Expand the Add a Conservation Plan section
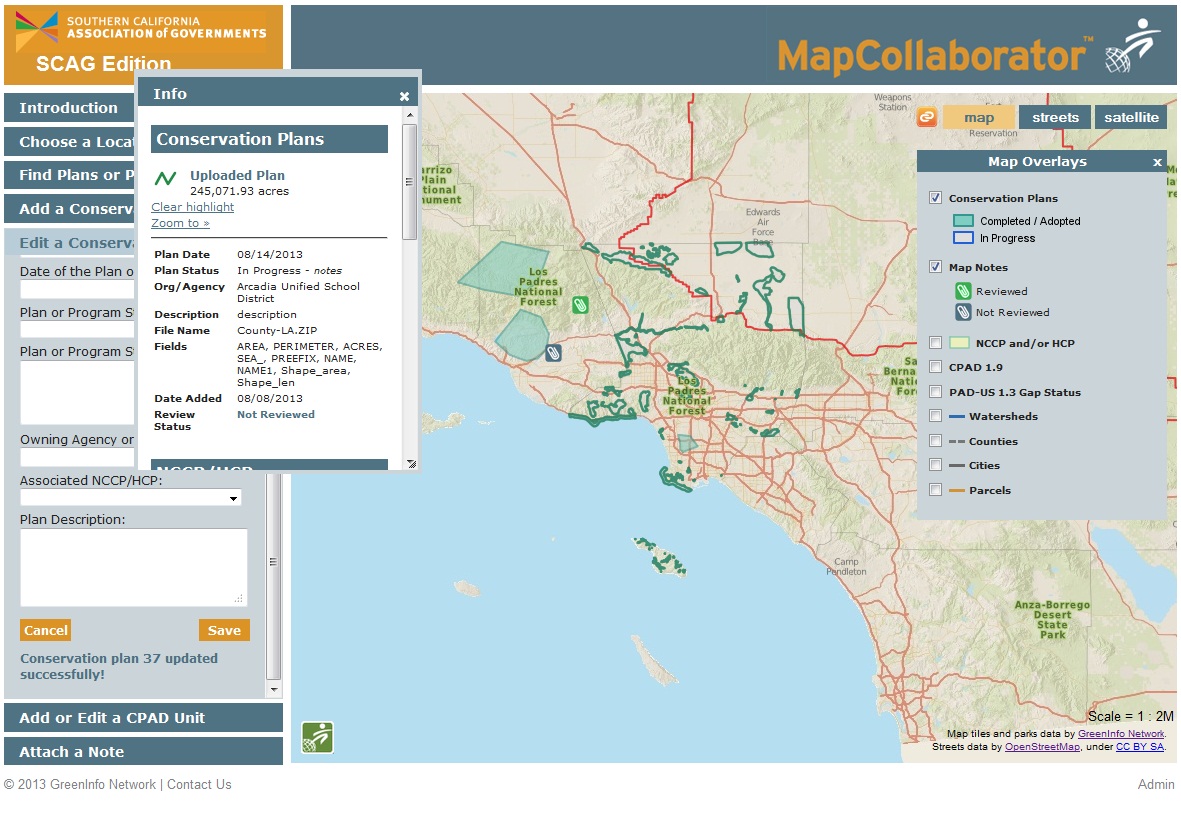Image resolution: width=1181 pixels, height=813 pixels. pyautogui.click(x=69, y=209)
